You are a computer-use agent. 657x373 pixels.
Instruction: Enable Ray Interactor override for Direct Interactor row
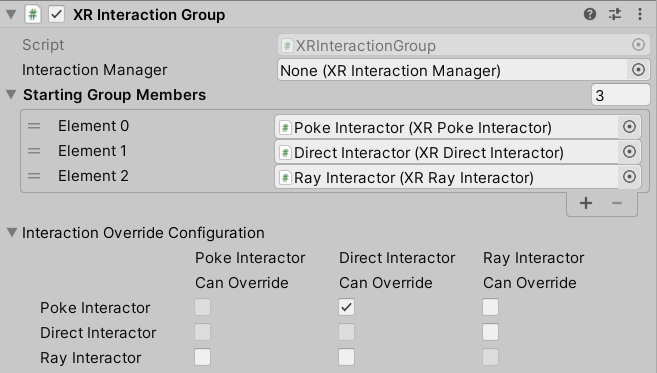(490, 332)
